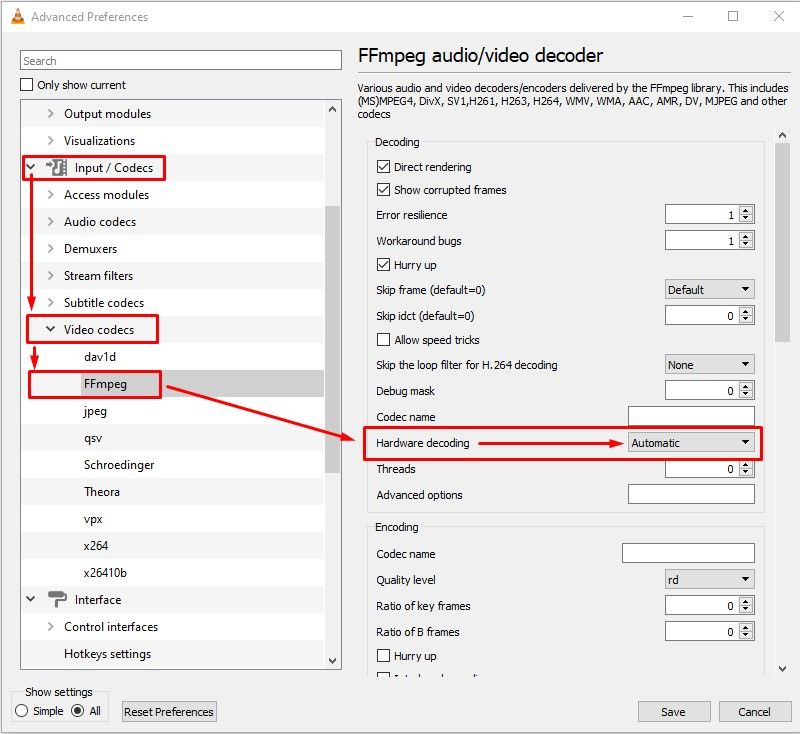
Task: Open the Skip frame dropdown
Action: [x=710, y=290]
